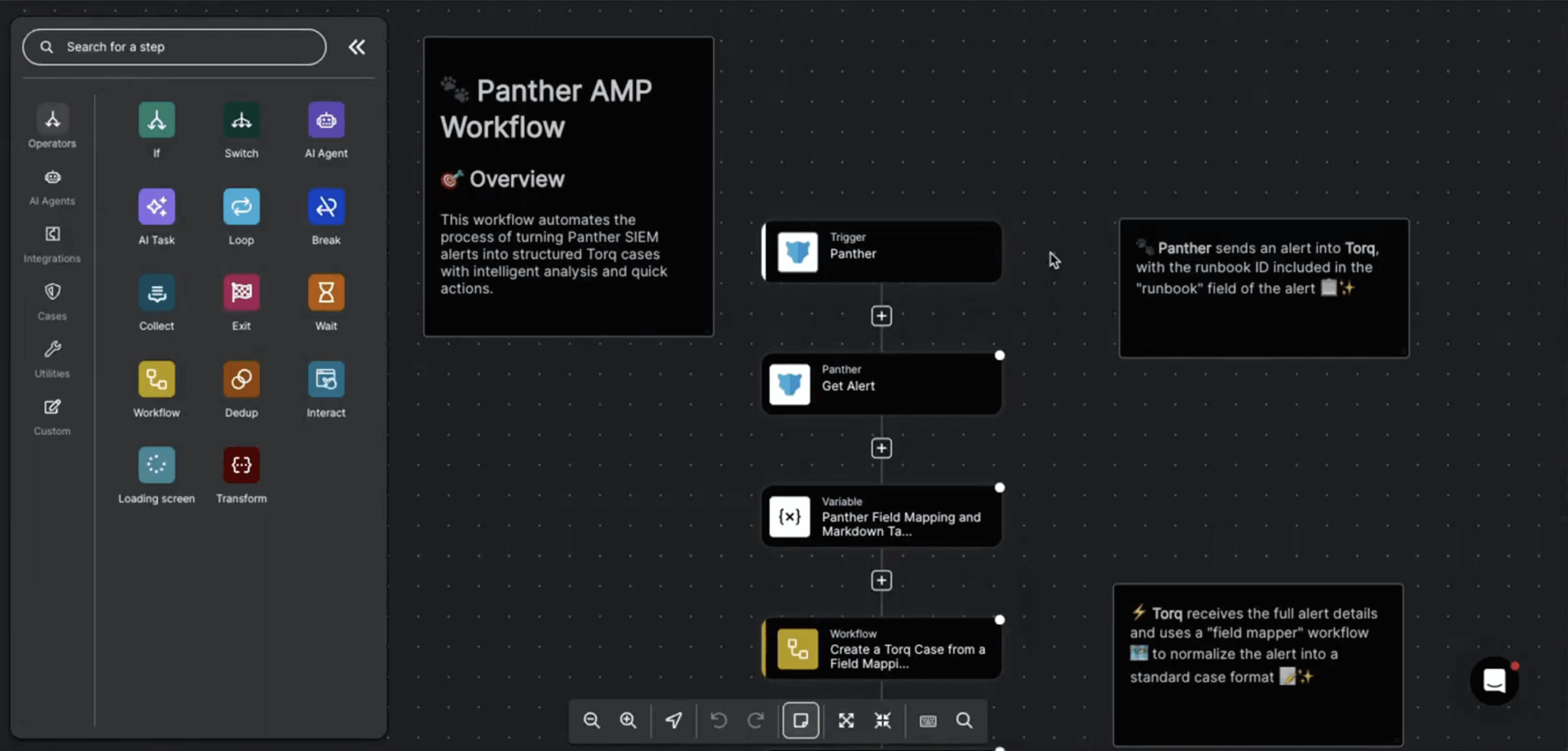Expand the node below Get Alert step

point(881,448)
